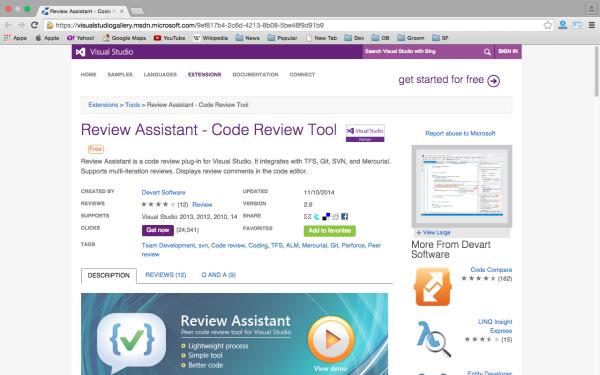Expand the SF bookmarks folder
The image size is (600, 375).
point(440,38)
